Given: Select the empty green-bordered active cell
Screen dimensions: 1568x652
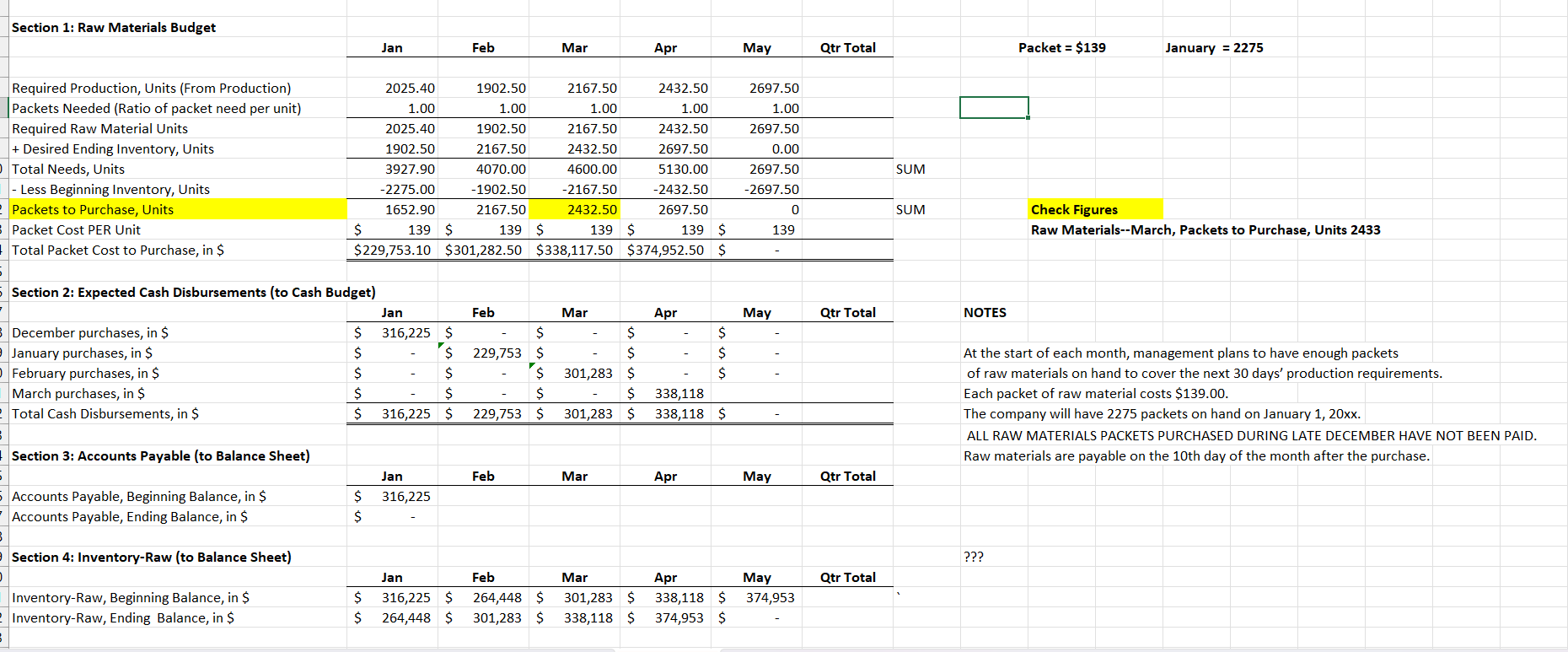Looking at the screenshot, I should (994, 108).
